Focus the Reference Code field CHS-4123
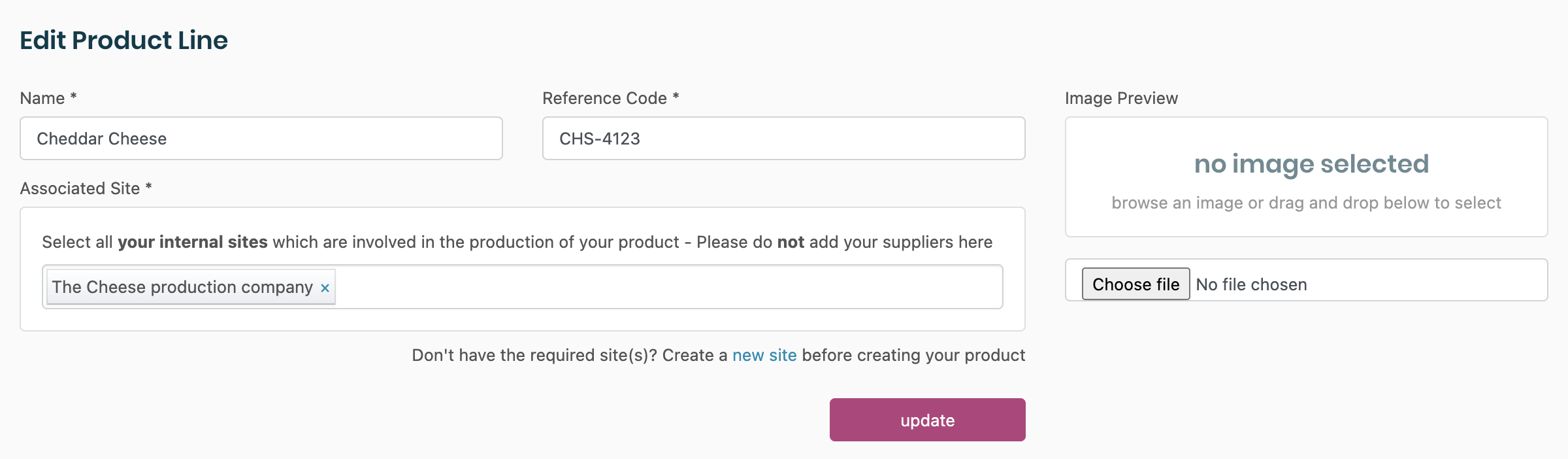The width and height of the screenshot is (1568, 459). coord(783,139)
